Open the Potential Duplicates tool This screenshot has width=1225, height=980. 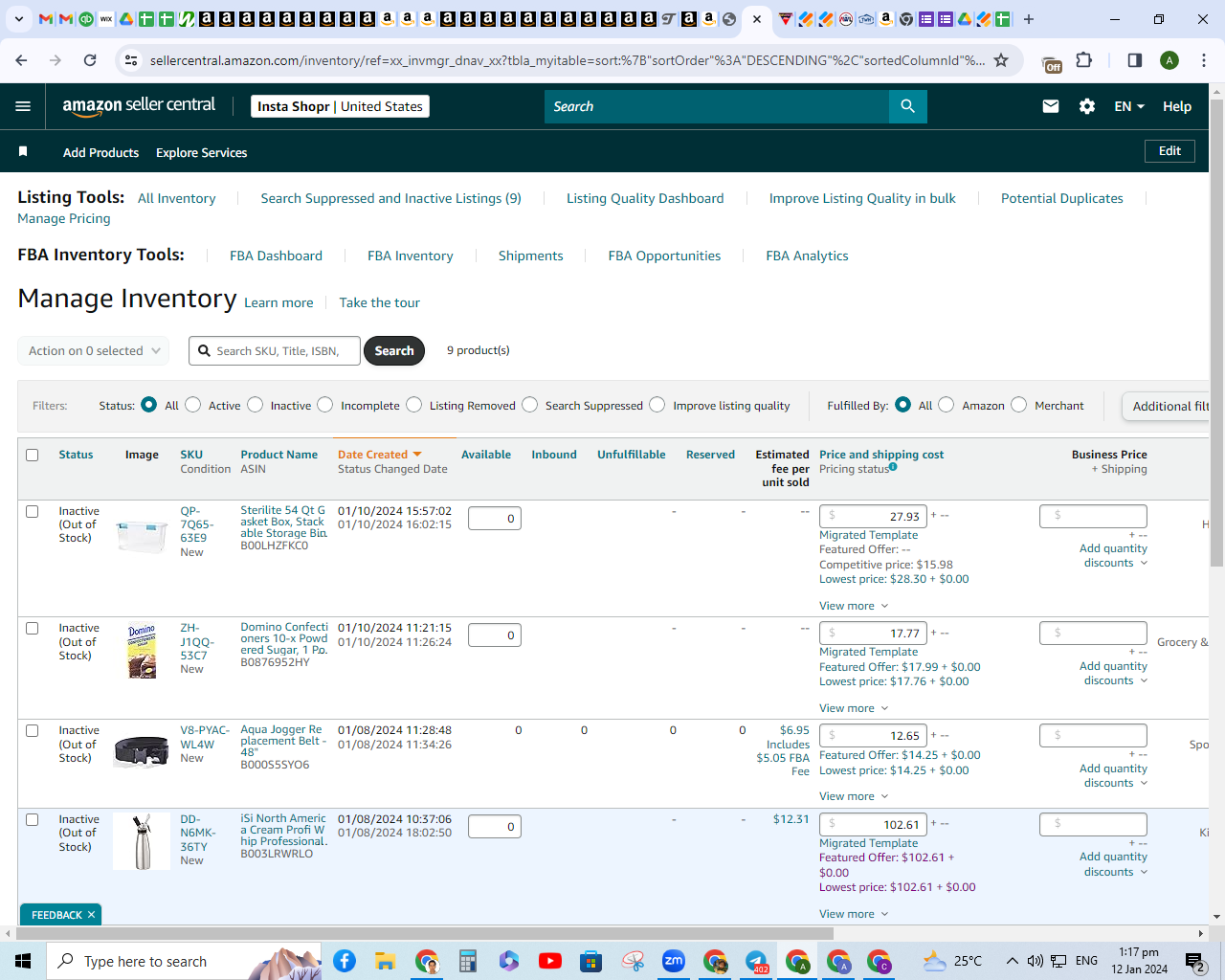[1062, 198]
